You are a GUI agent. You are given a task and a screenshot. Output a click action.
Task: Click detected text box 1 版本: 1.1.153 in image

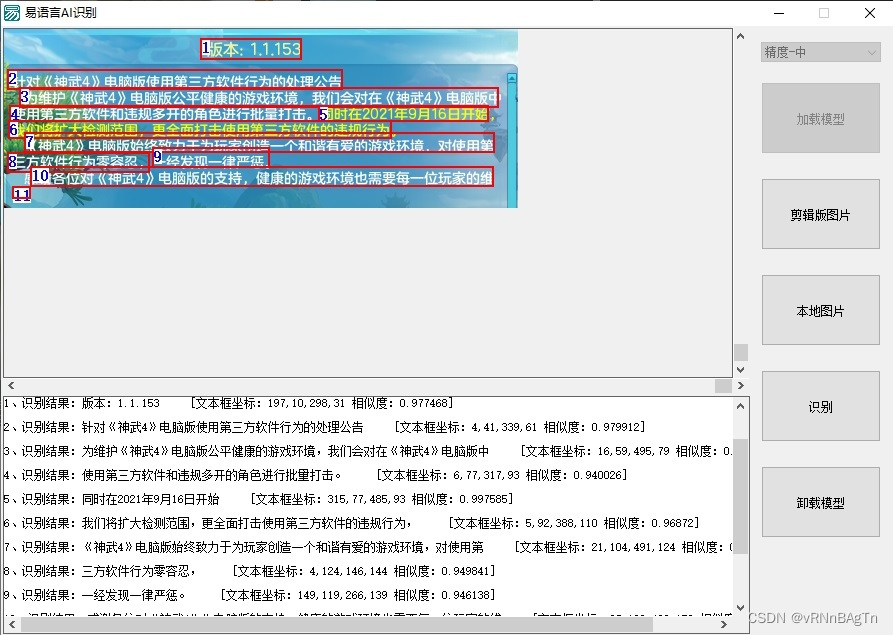(251, 49)
